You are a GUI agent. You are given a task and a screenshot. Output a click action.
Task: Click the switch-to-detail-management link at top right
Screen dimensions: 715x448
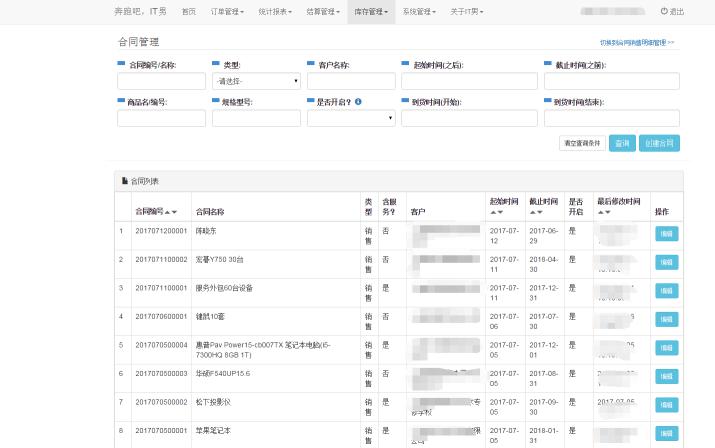coord(636,43)
